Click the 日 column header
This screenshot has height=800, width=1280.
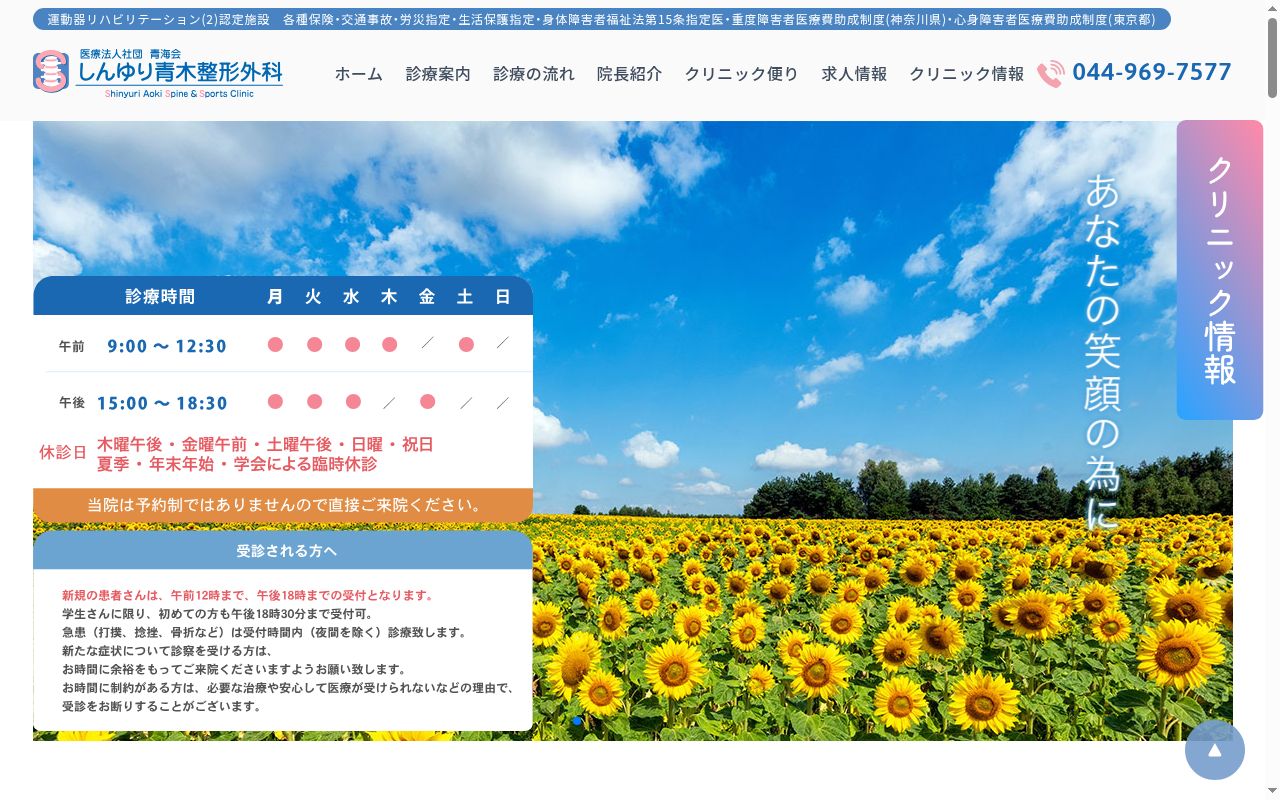(503, 297)
